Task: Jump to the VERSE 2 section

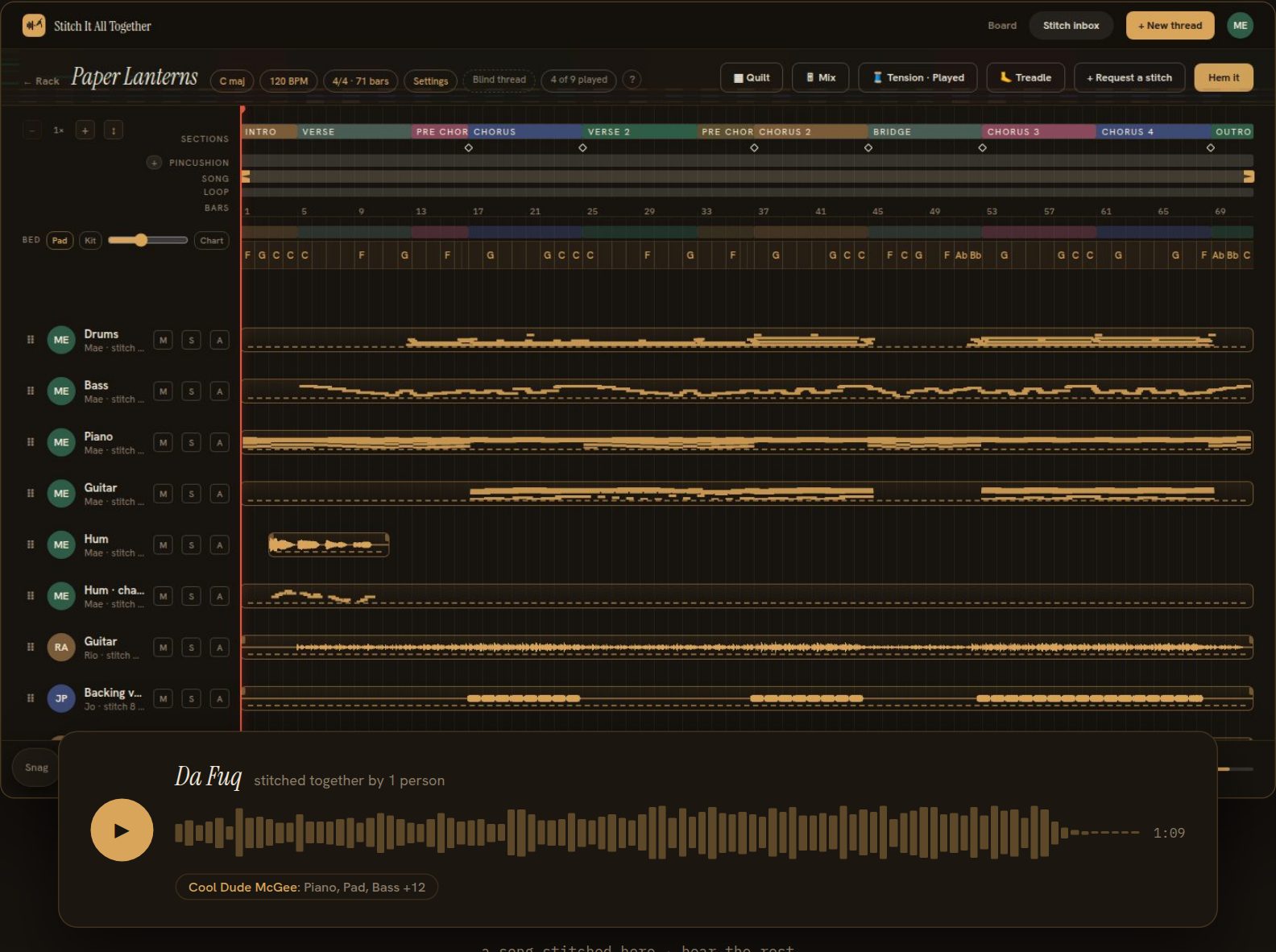Action: click(640, 131)
